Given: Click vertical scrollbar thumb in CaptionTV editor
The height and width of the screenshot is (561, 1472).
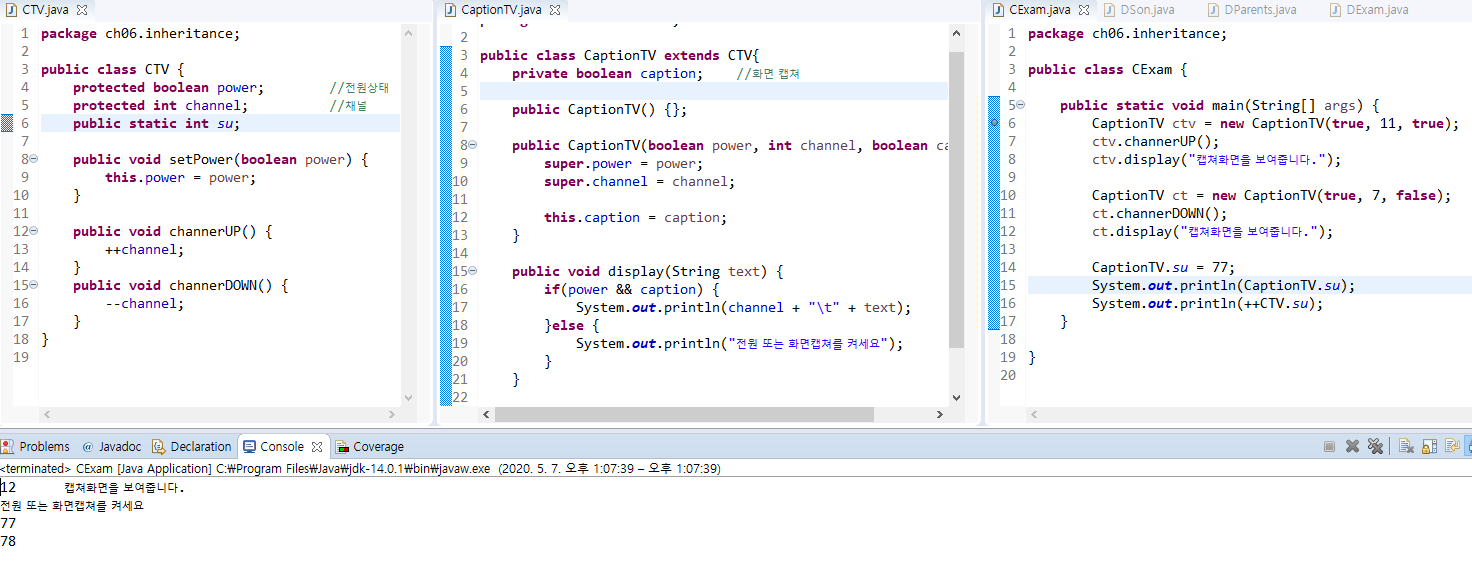Looking at the screenshot, I should click(956, 198).
